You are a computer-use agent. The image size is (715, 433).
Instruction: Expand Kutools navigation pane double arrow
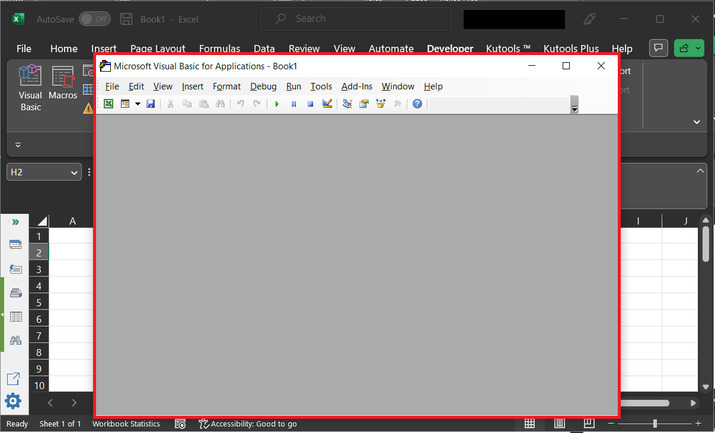click(16, 222)
